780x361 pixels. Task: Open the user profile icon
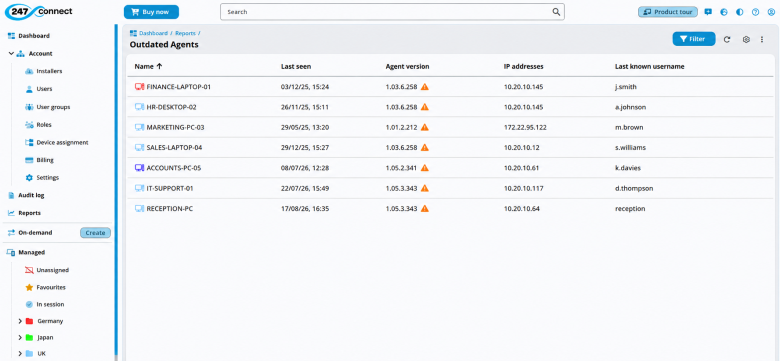coord(771,12)
